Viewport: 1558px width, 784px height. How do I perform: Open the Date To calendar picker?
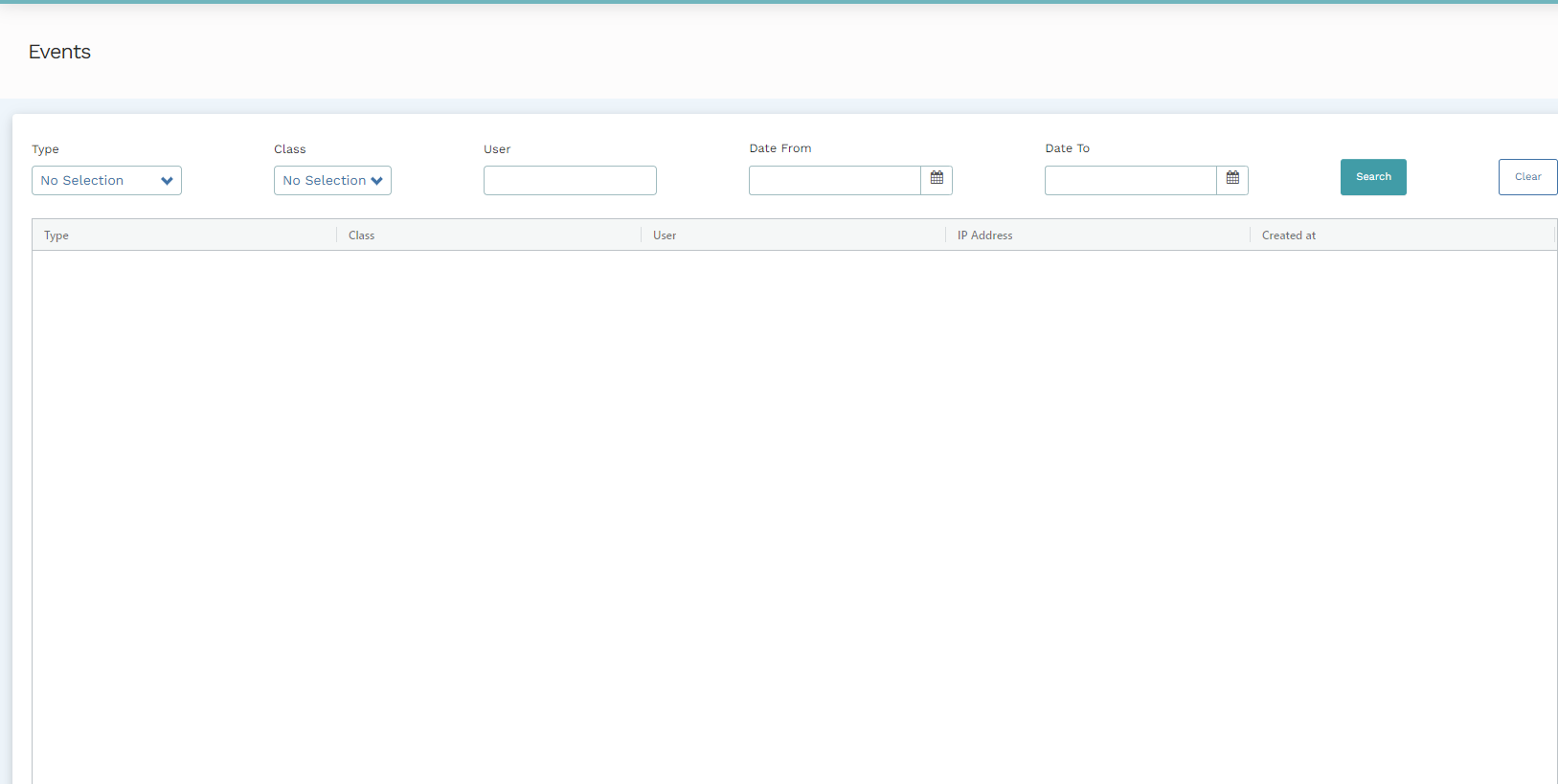click(x=1232, y=179)
